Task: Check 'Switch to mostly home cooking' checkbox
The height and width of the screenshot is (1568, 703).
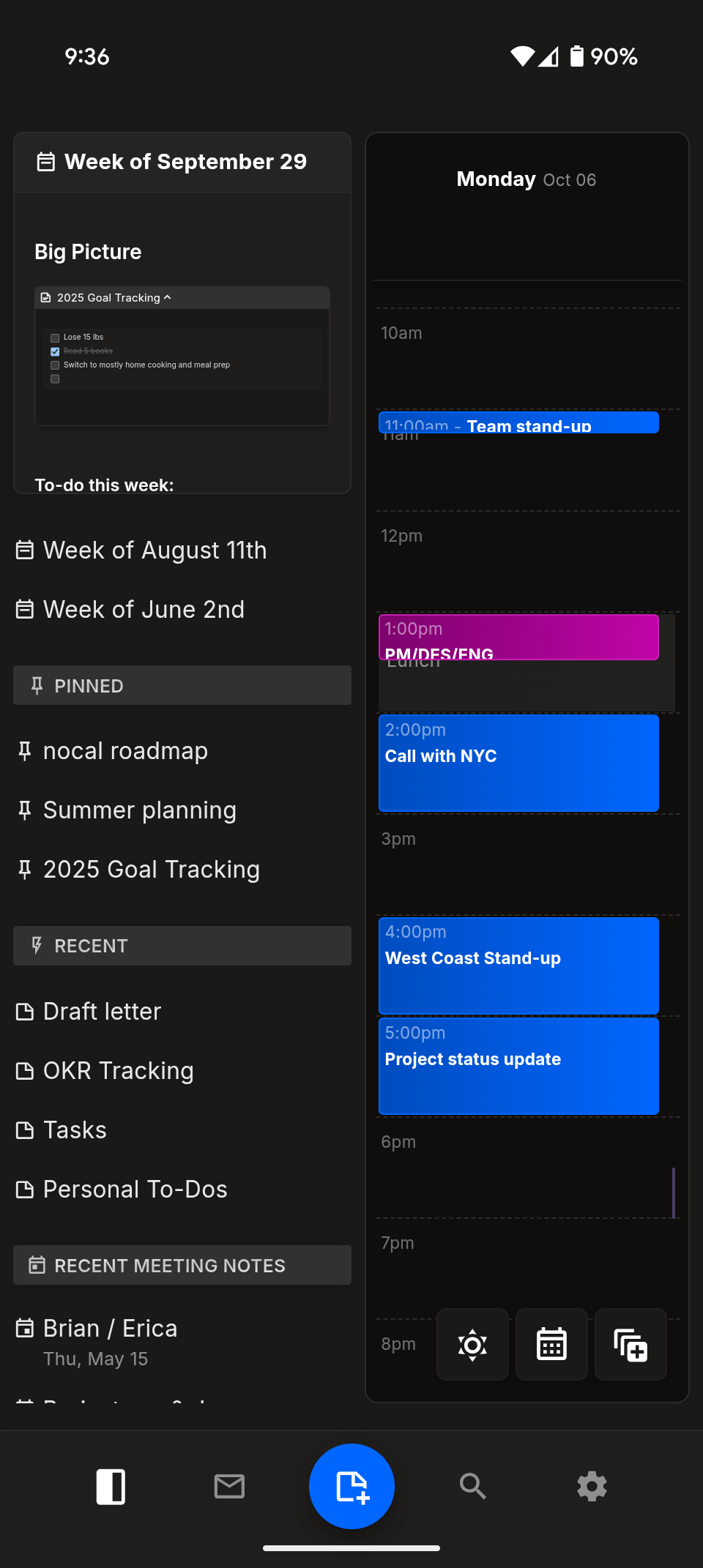Action: click(55, 365)
